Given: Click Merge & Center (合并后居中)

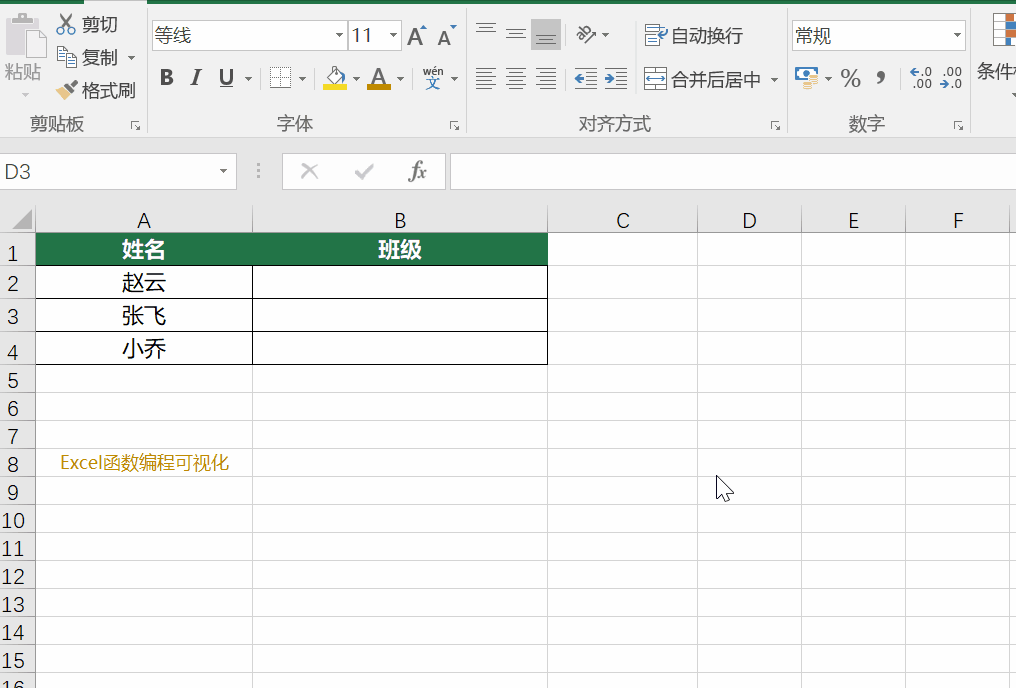Looking at the screenshot, I should pos(703,79).
